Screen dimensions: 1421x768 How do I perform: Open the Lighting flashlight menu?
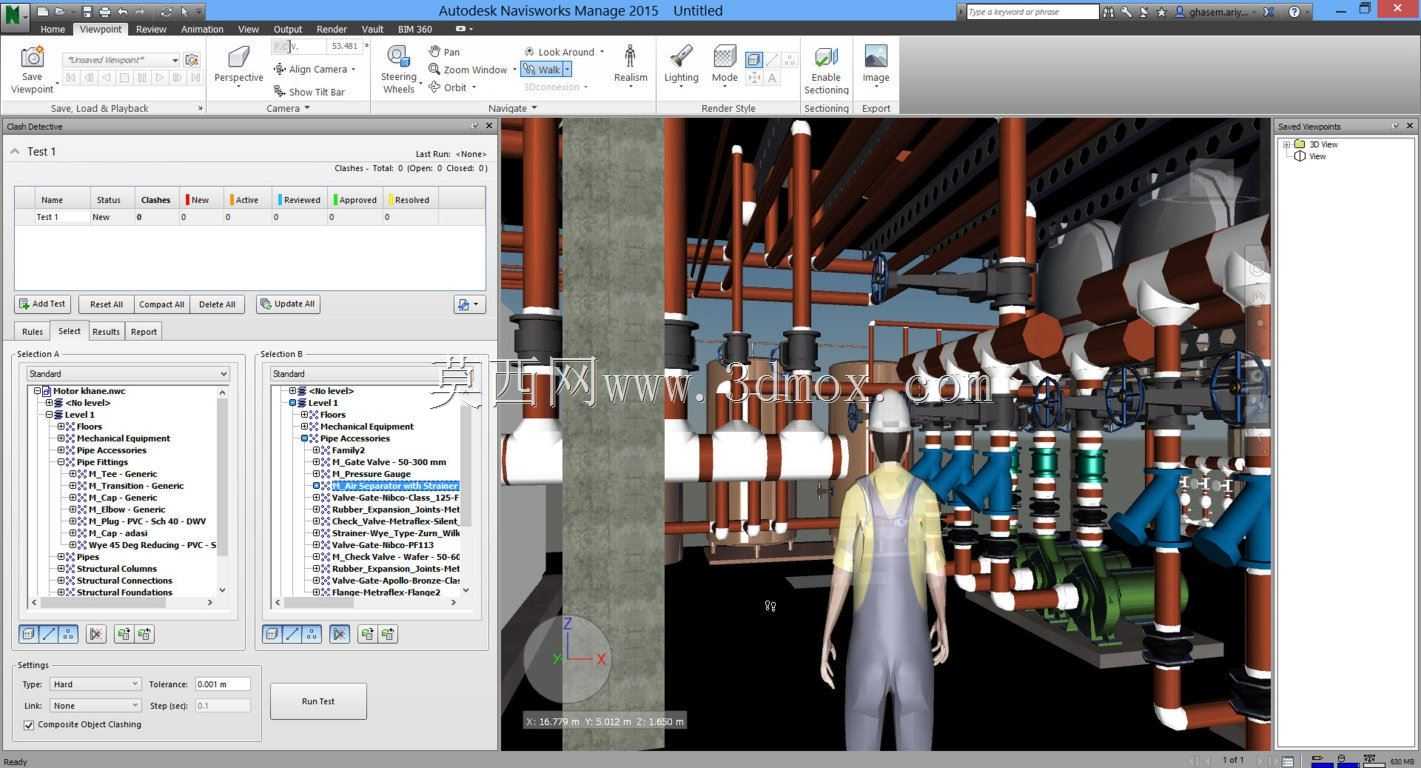point(681,64)
